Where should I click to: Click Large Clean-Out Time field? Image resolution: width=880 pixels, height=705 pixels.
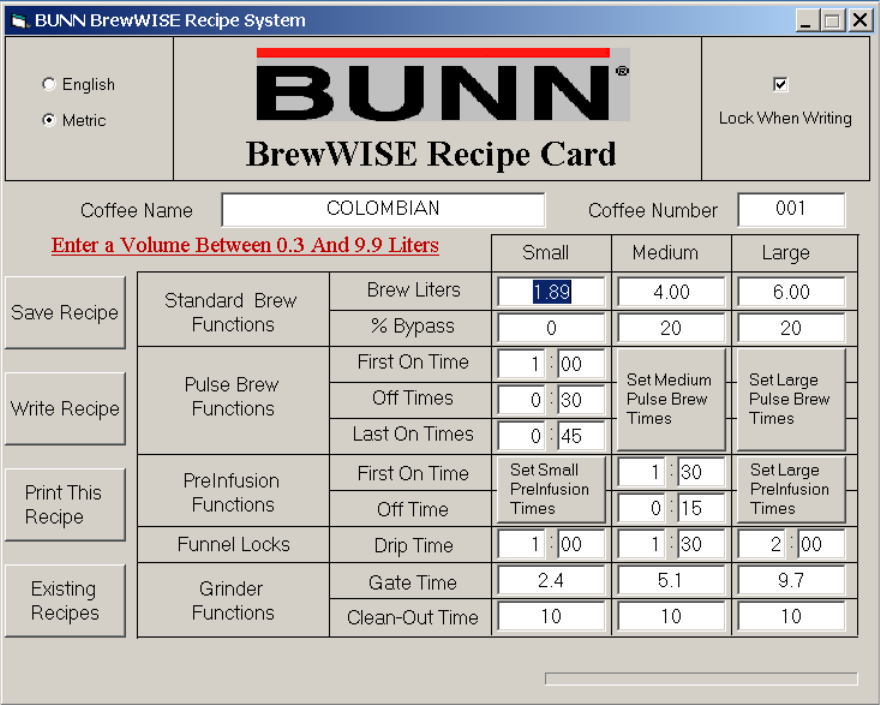click(791, 616)
